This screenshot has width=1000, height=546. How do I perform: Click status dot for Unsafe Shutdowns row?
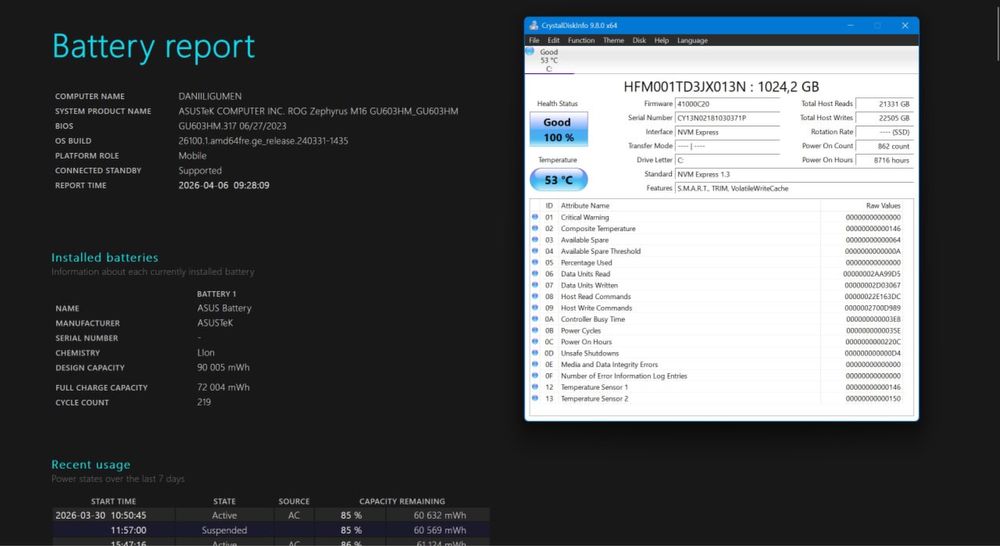pyautogui.click(x=535, y=353)
